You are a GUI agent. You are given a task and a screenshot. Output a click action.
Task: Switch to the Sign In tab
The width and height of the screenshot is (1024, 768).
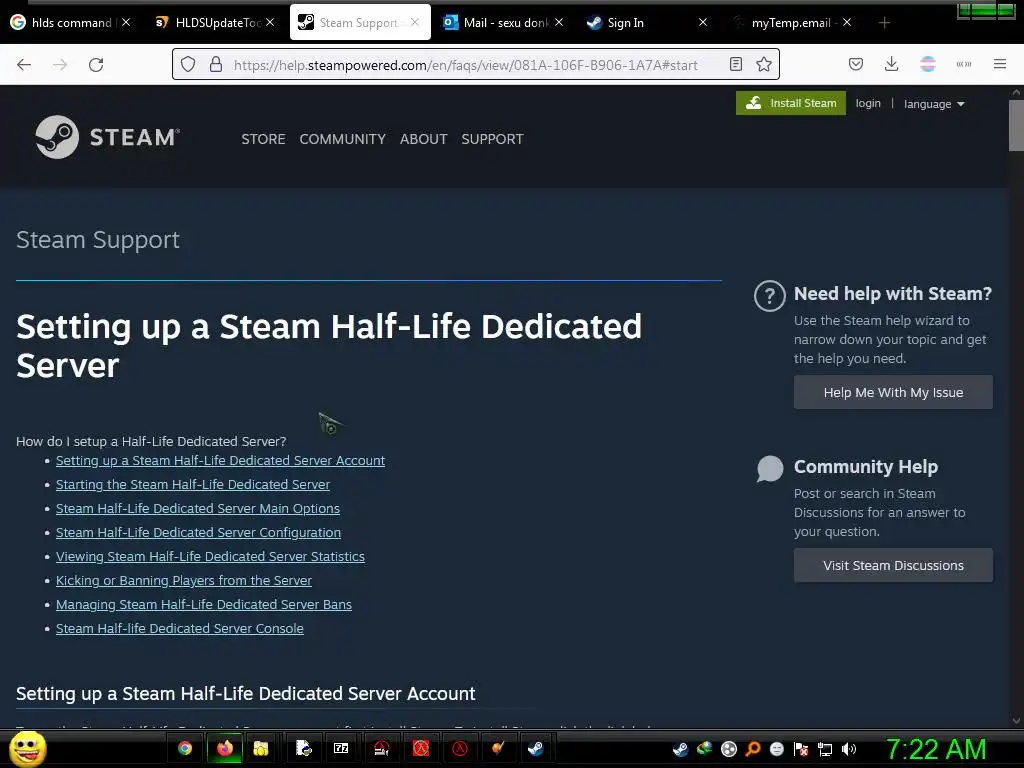647,23
